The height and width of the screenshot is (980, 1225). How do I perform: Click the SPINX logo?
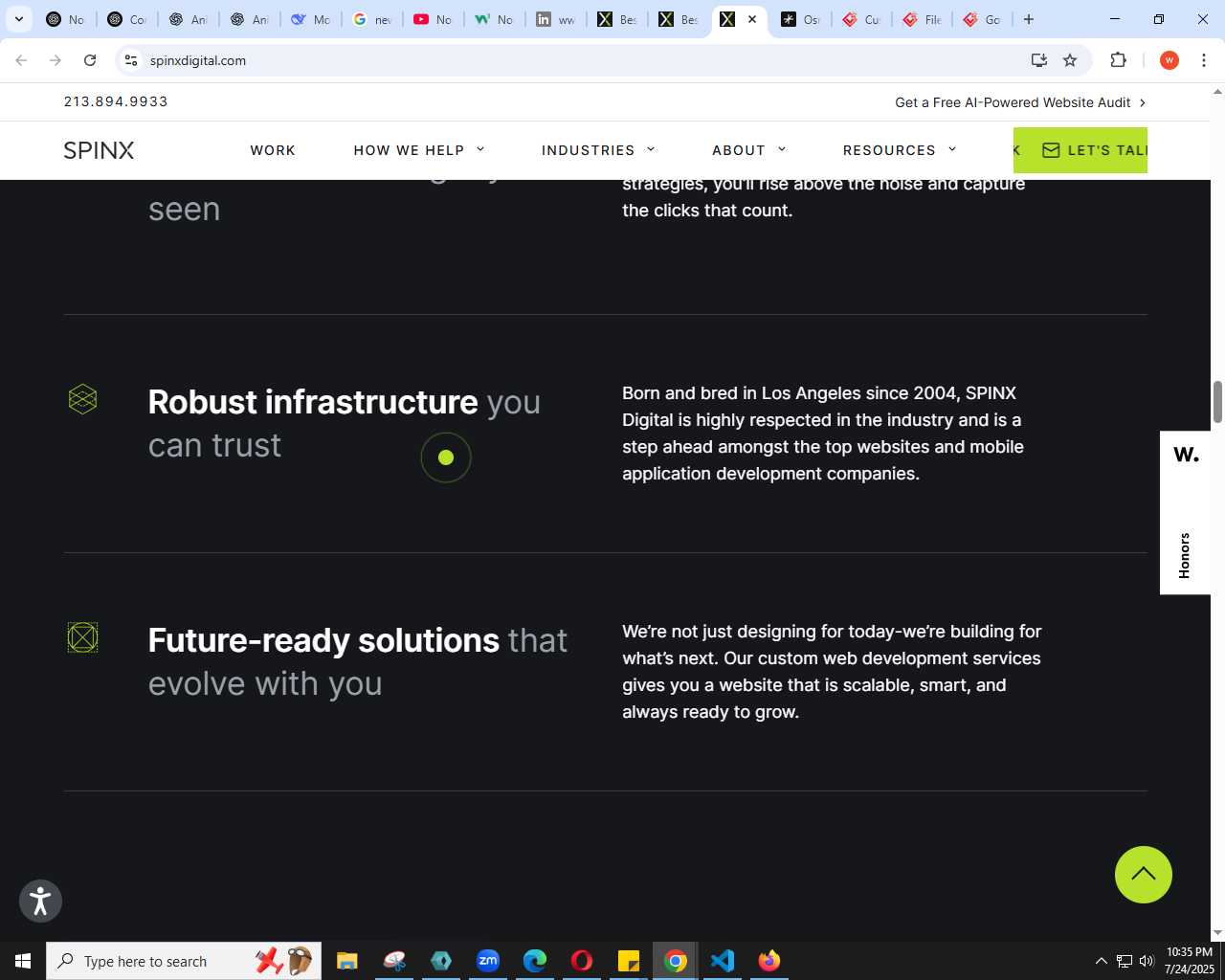tap(99, 150)
